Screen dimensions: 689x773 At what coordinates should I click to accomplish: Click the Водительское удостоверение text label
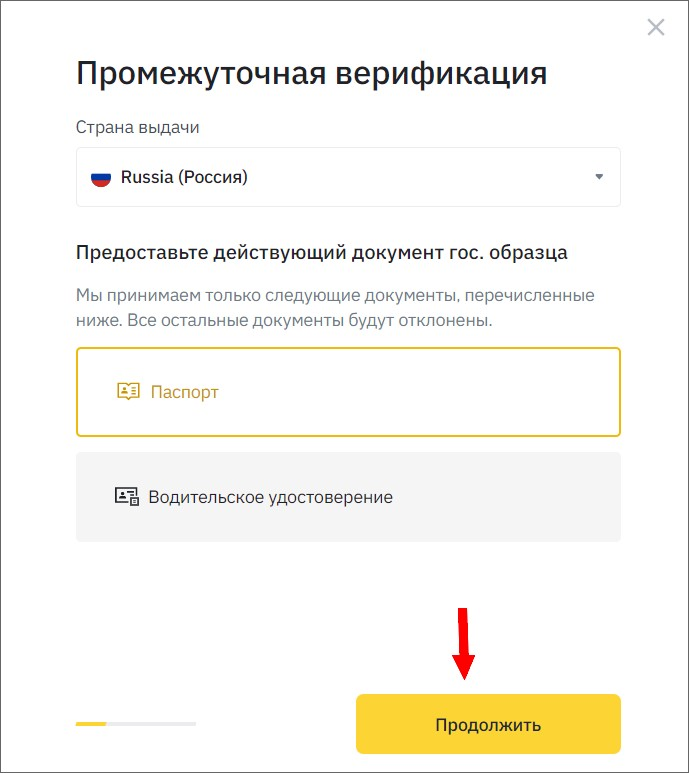click(271, 497)
